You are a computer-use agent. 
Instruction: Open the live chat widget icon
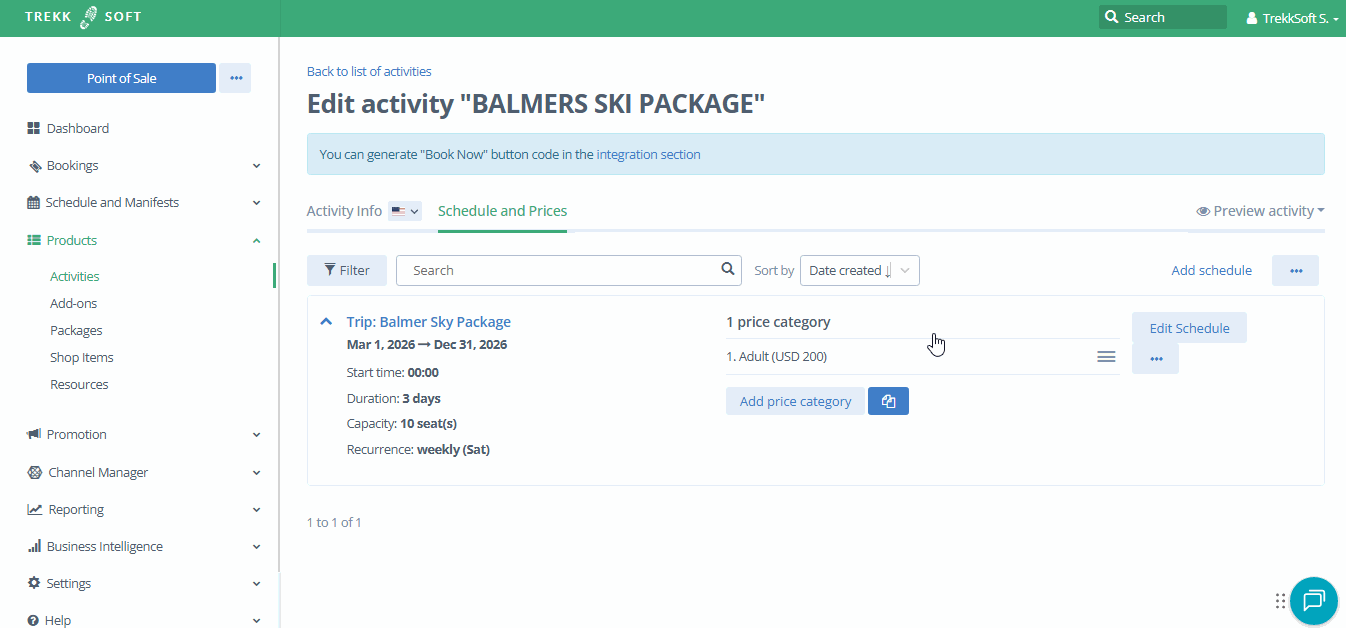1313,600
